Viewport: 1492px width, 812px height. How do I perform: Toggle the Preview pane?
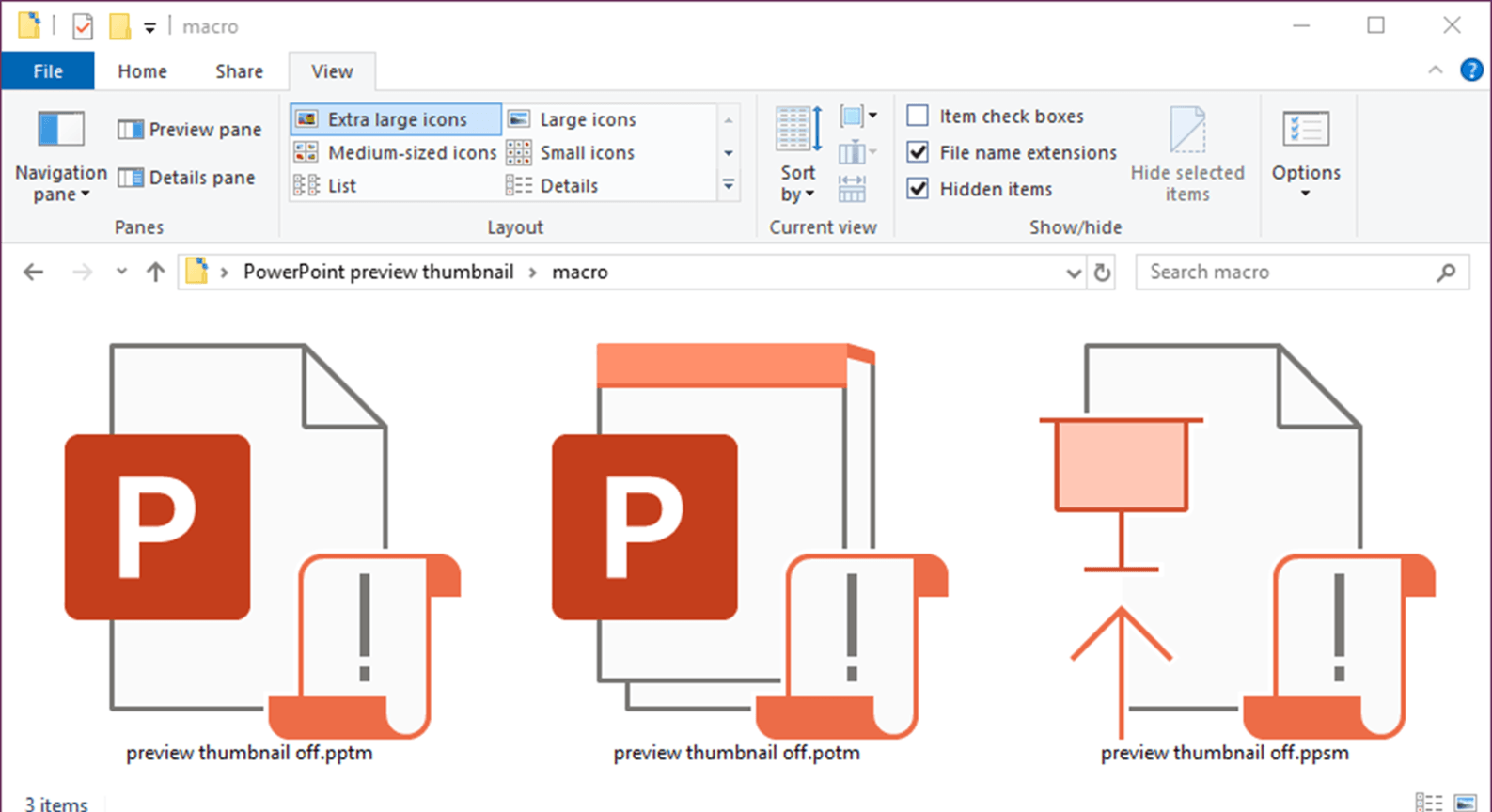(x=190, y=130)
